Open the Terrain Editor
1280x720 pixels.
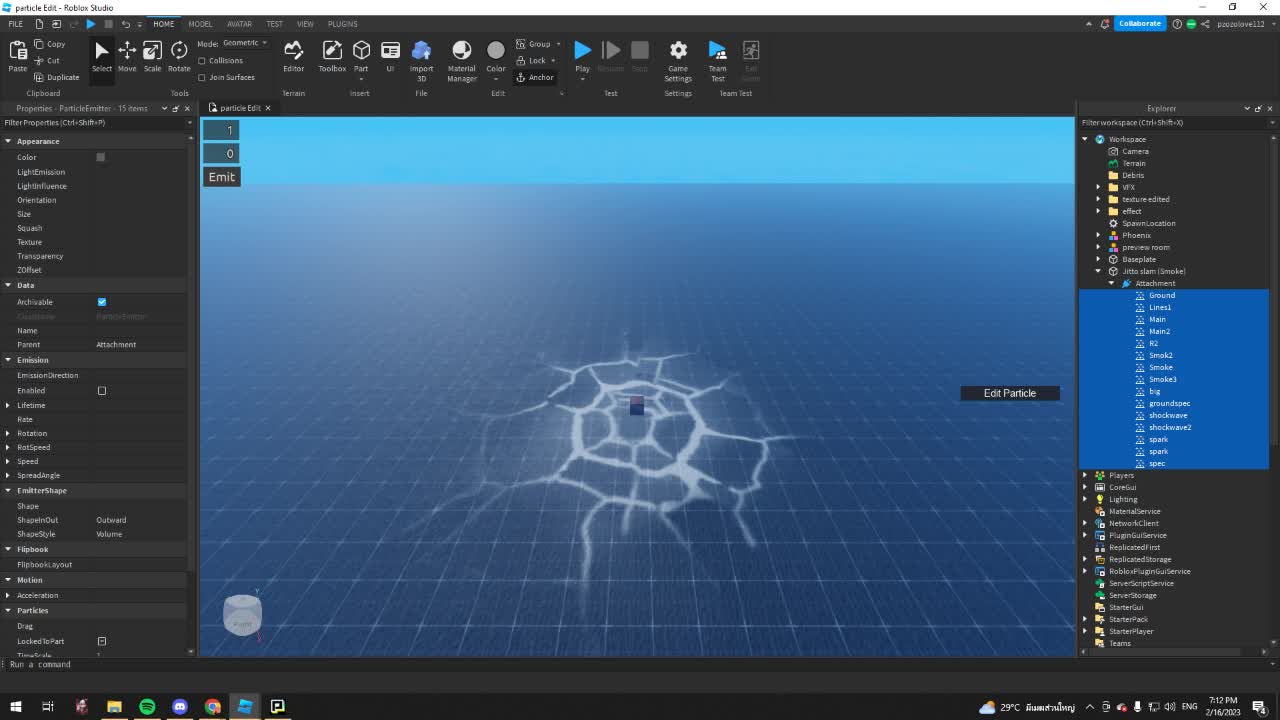click(x=293, y=56)
